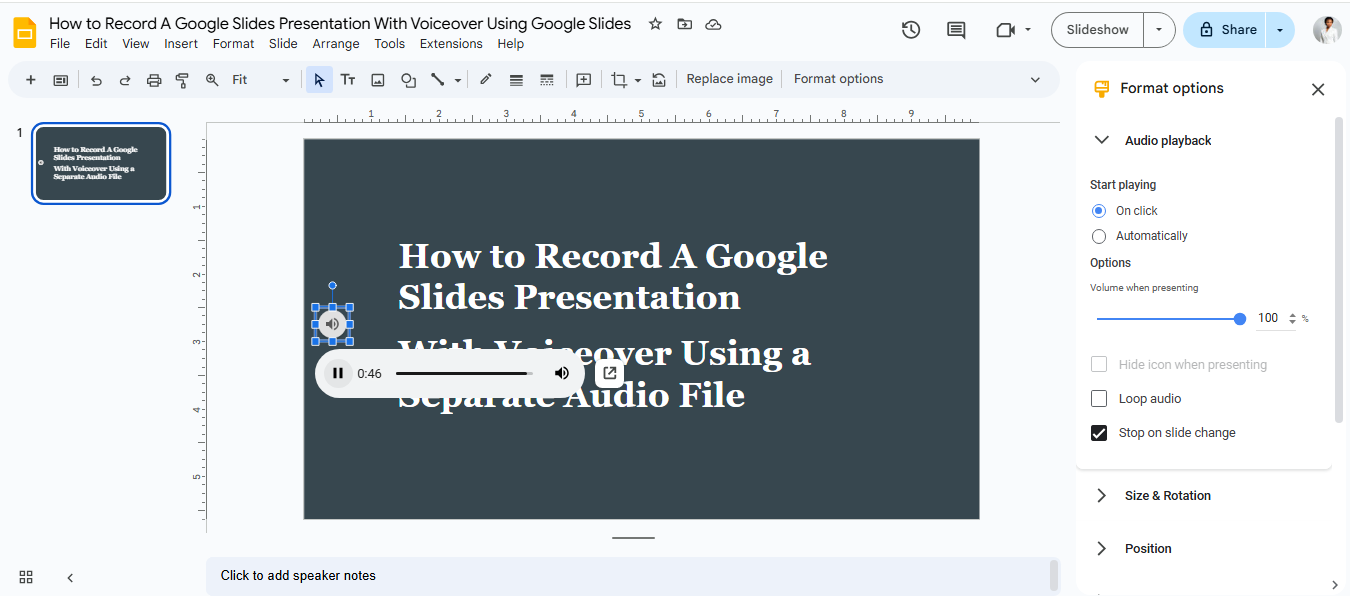Click Replace image
This screenshot has width=1350, height=596.
pos(729,79)
